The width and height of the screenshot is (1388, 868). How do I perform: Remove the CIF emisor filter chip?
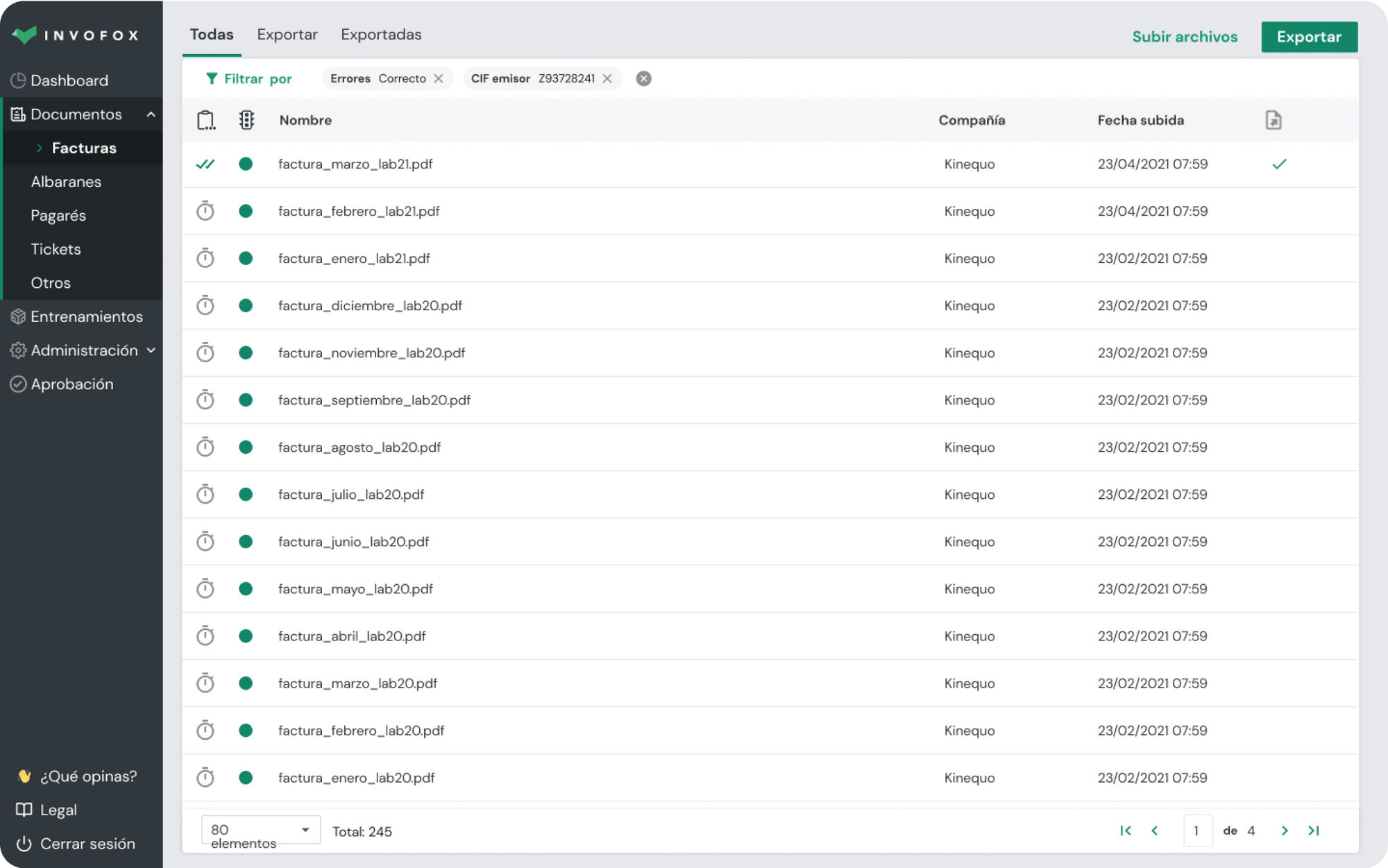coord(607,78)
